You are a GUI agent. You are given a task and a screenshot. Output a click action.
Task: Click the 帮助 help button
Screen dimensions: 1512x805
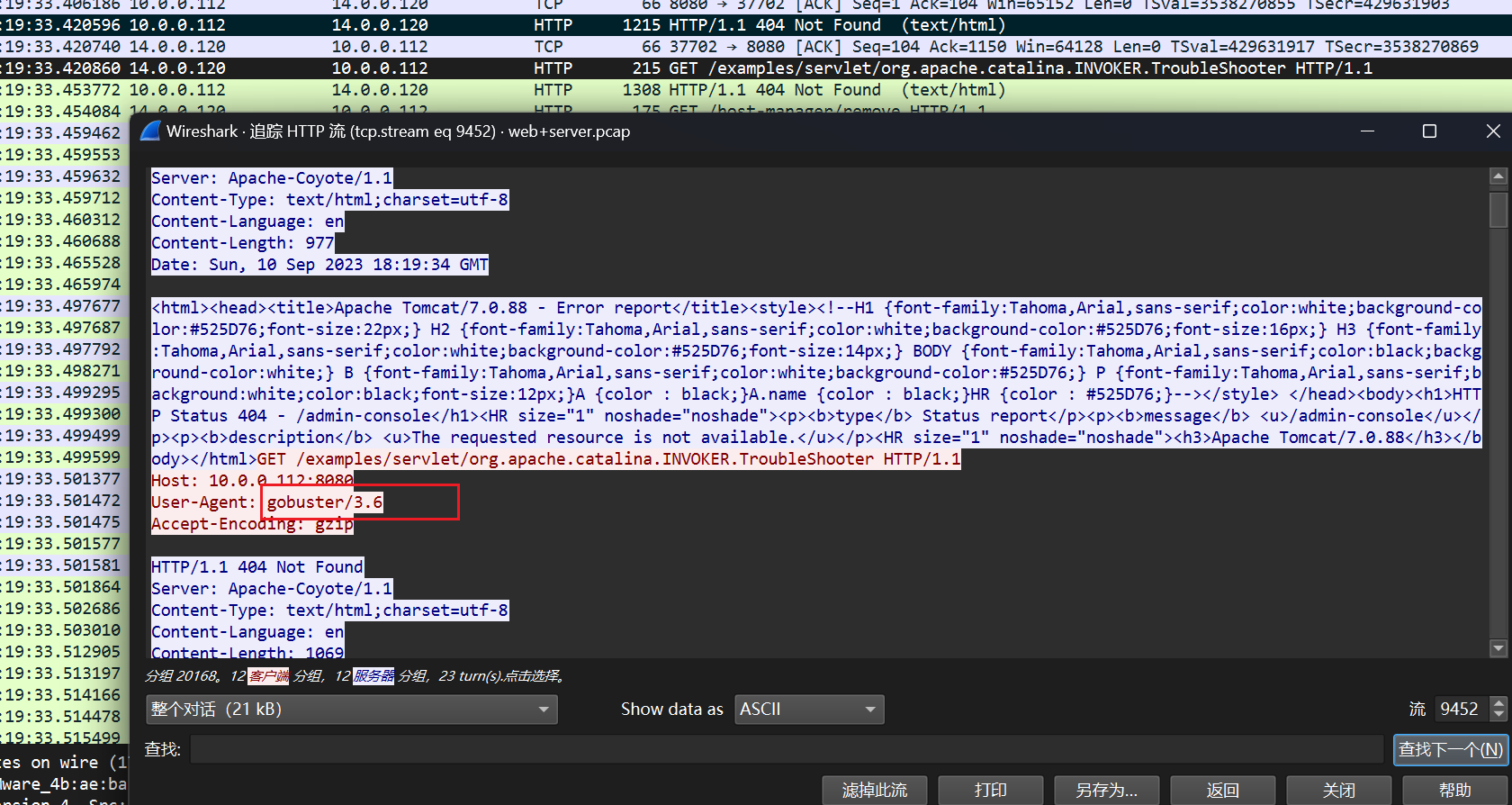tap(1454, 790)
